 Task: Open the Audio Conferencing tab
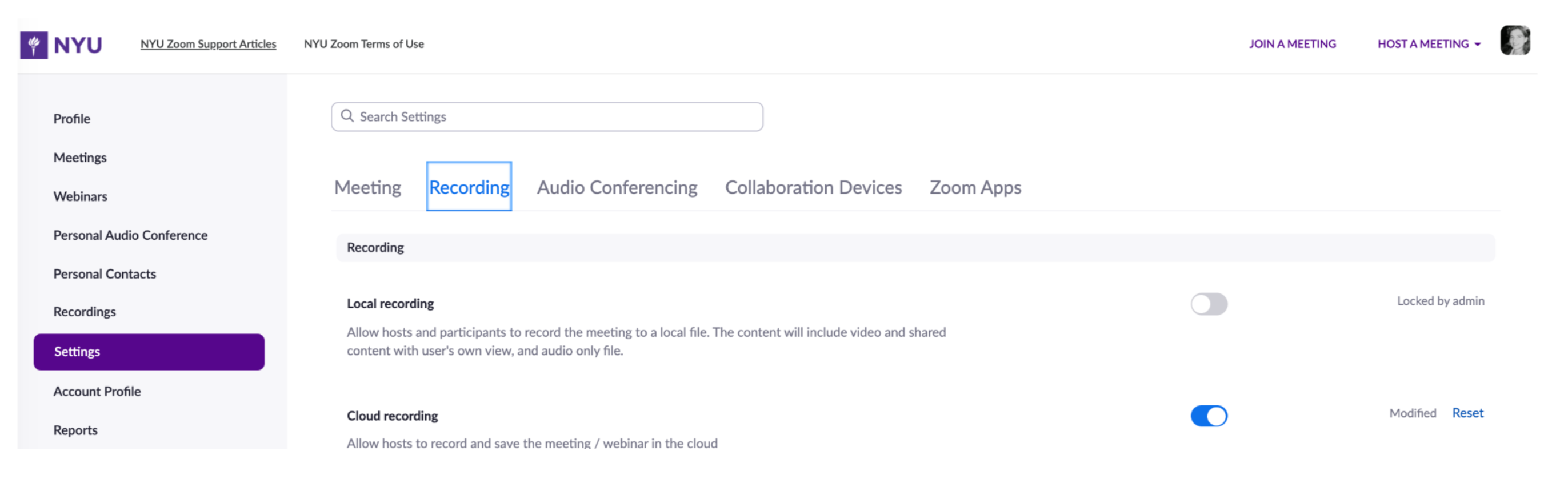(x=617, y=187)
